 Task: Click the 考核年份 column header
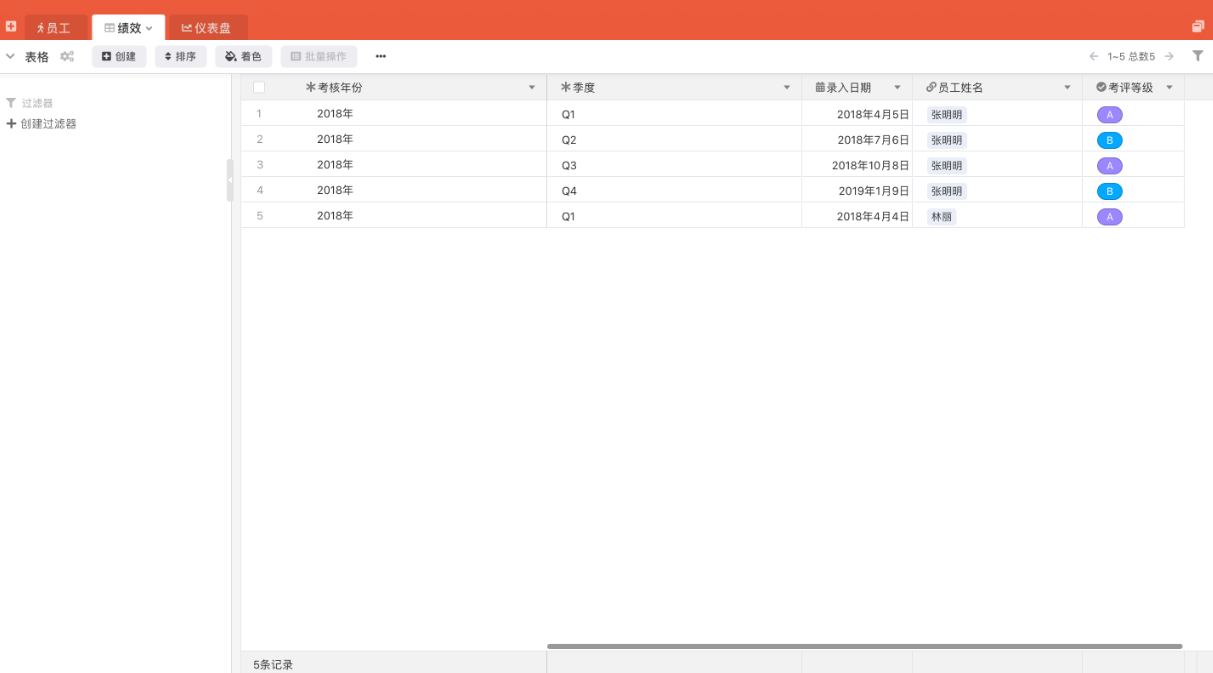pyautogui.click(x=412, y=88)
